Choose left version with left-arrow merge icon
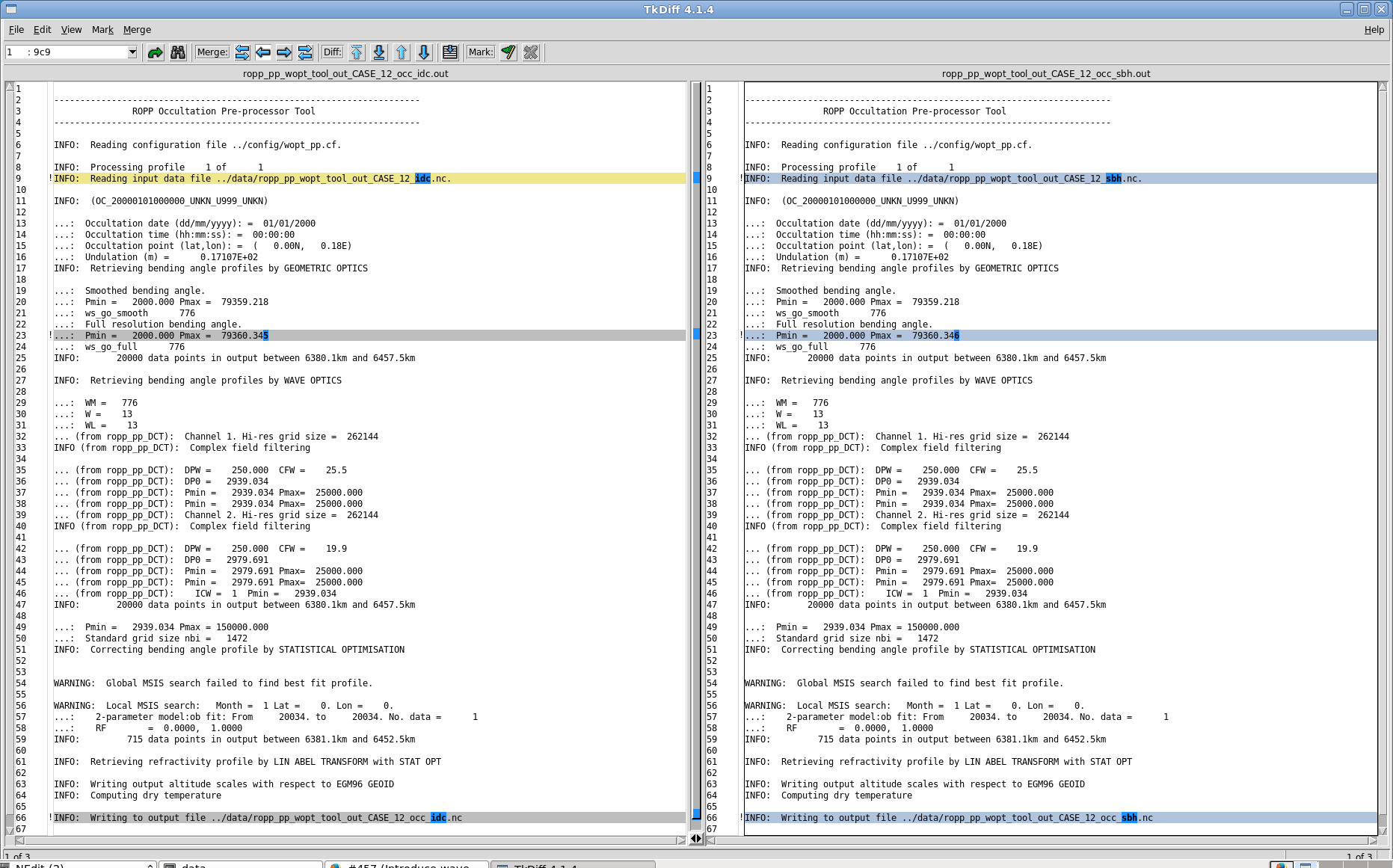 pyautogui.click(x=263, y=52)
